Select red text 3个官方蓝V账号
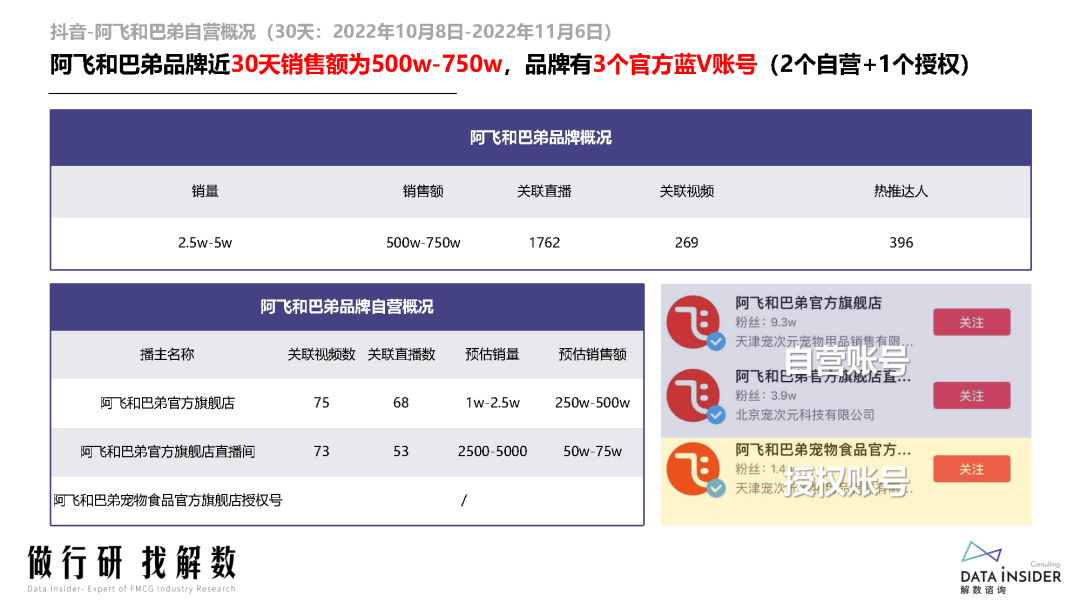This screenshot has width=1080, height=608. [x=675, y=65]
